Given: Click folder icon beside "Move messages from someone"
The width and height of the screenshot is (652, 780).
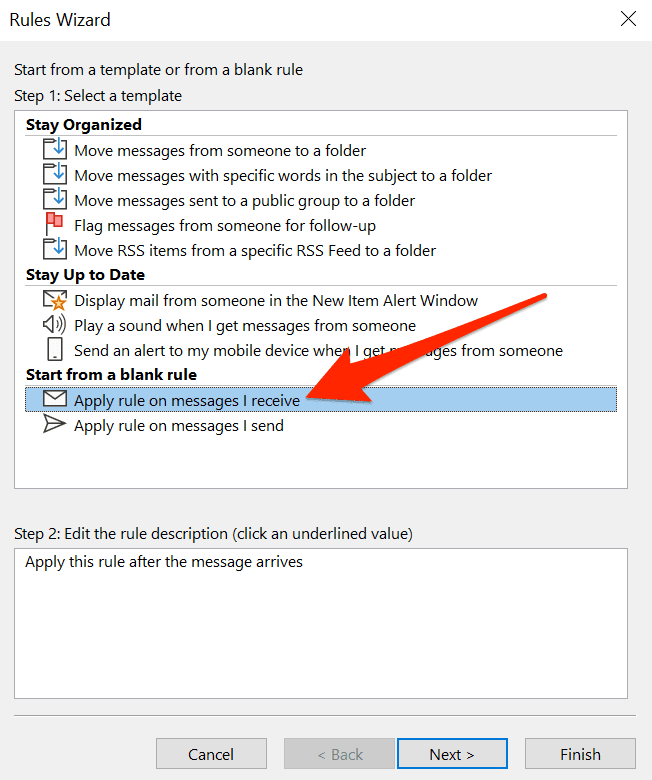Looking at the screenshot, I should pos(55,150).
